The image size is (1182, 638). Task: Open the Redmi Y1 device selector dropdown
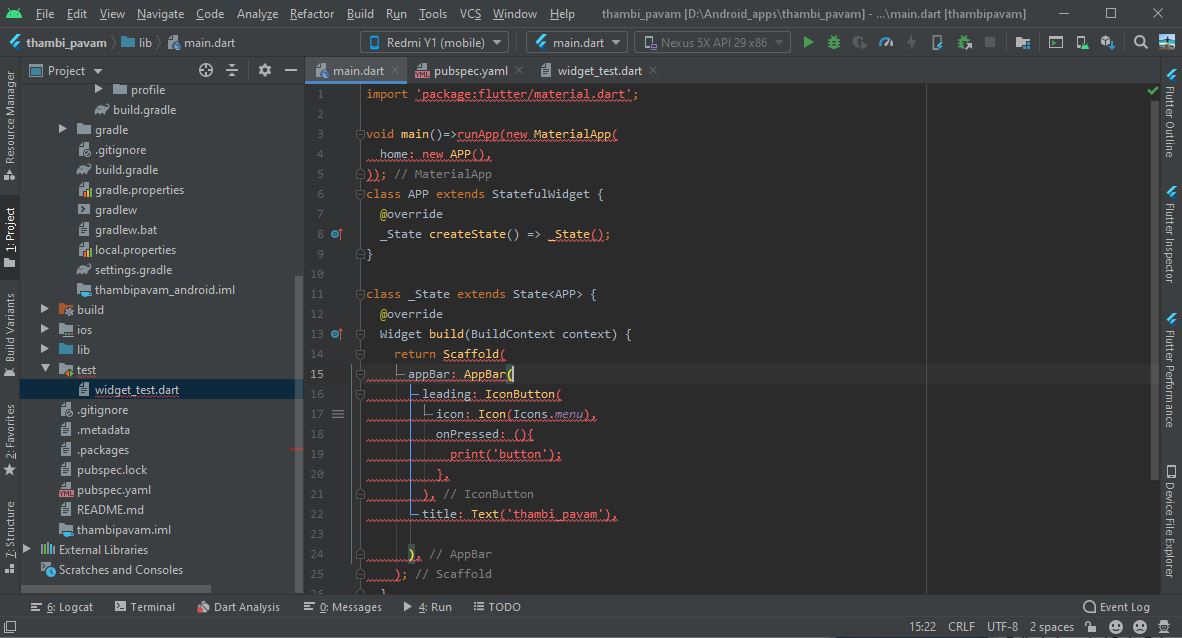tap(434, 42)
